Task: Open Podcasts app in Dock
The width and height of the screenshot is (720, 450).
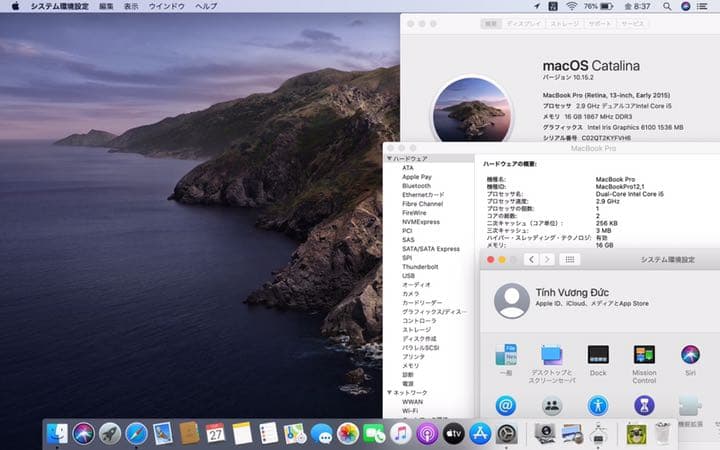Action: (x=427, y=433)
